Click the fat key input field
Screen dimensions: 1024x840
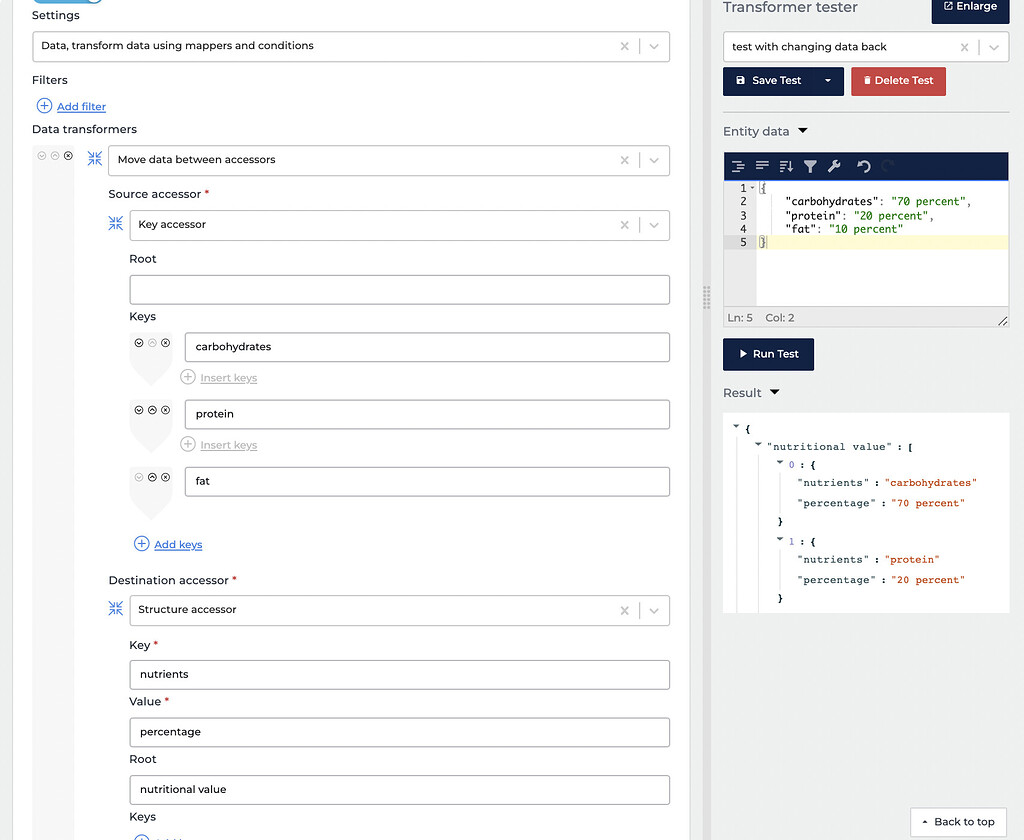pyautogui.click(x=427, y=482)
